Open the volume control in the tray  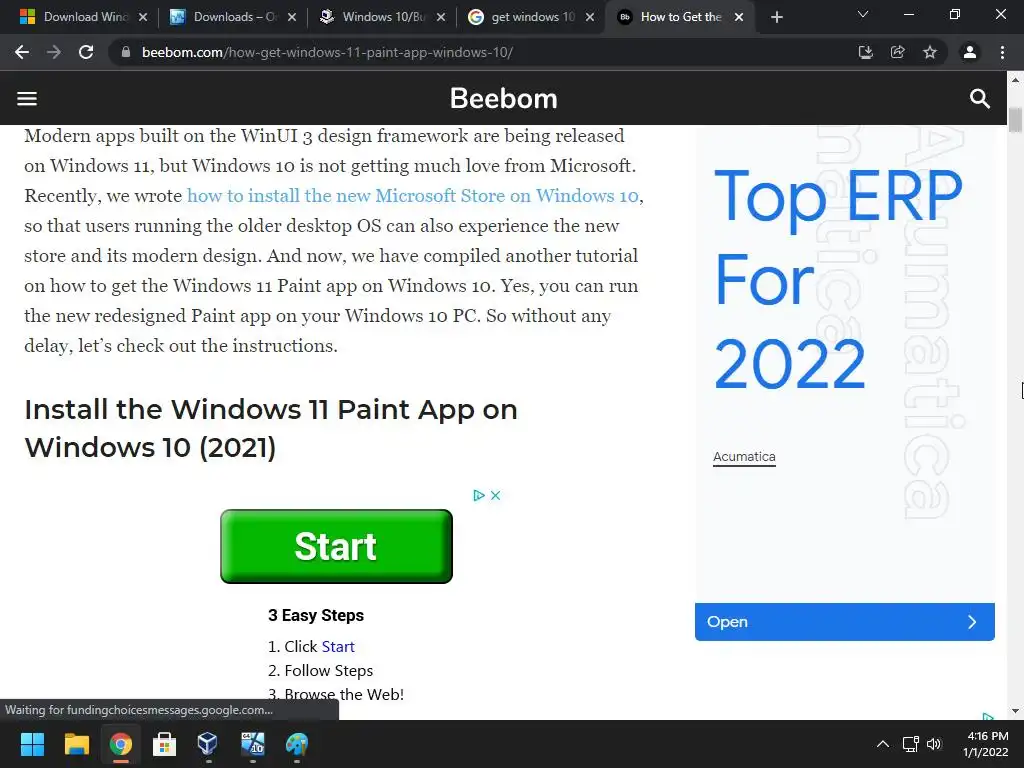(934, 744)
